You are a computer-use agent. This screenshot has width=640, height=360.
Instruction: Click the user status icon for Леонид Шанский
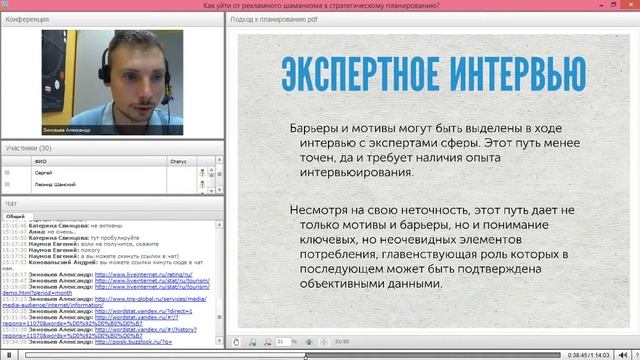click(202, 184)
